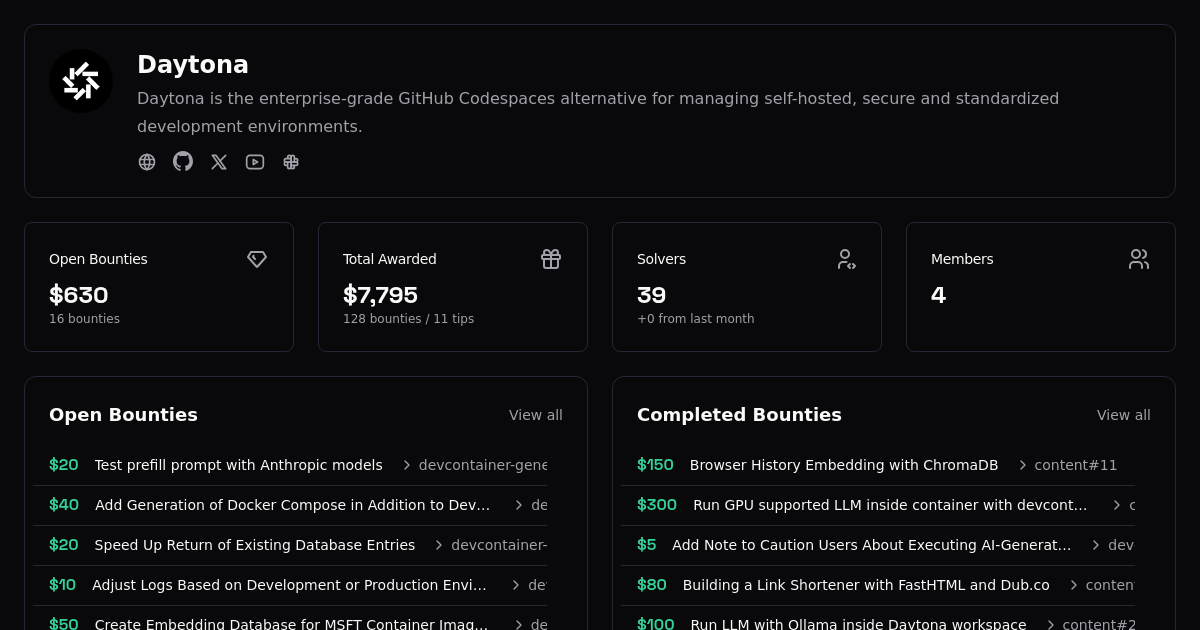View all open bounties
Screen dimensions: 1200x630
(x=535, y=415)
